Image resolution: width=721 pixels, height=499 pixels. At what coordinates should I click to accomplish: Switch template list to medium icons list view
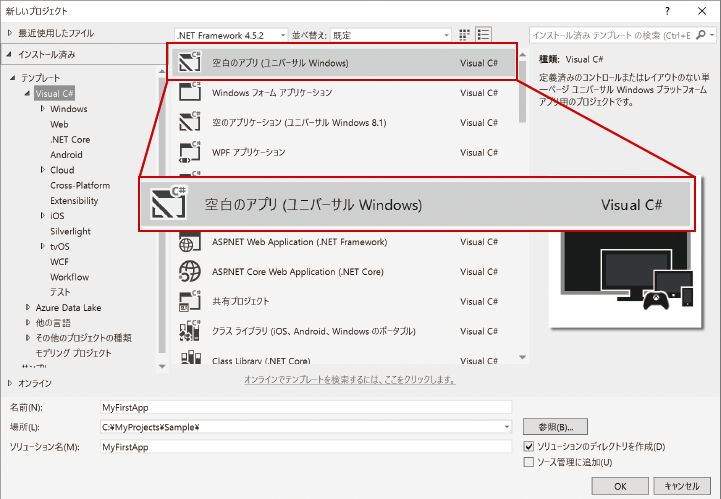click(x=483, y=35)
